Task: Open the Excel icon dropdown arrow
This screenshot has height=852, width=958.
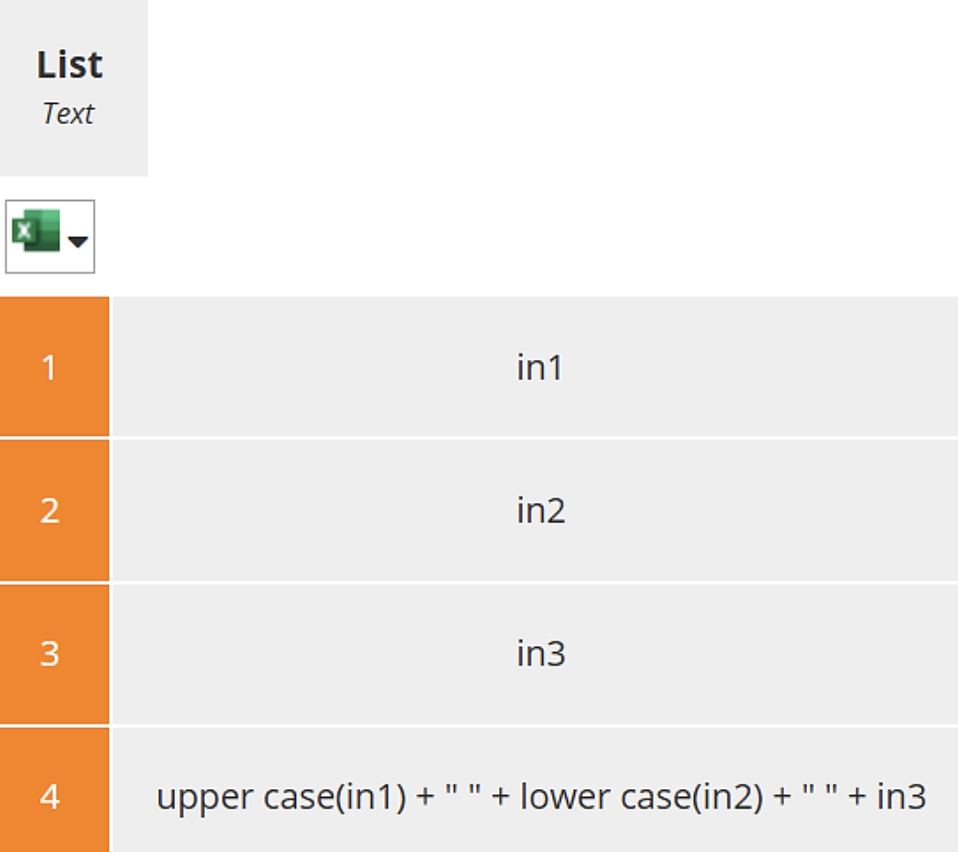Action: click(x=77, y=241)
